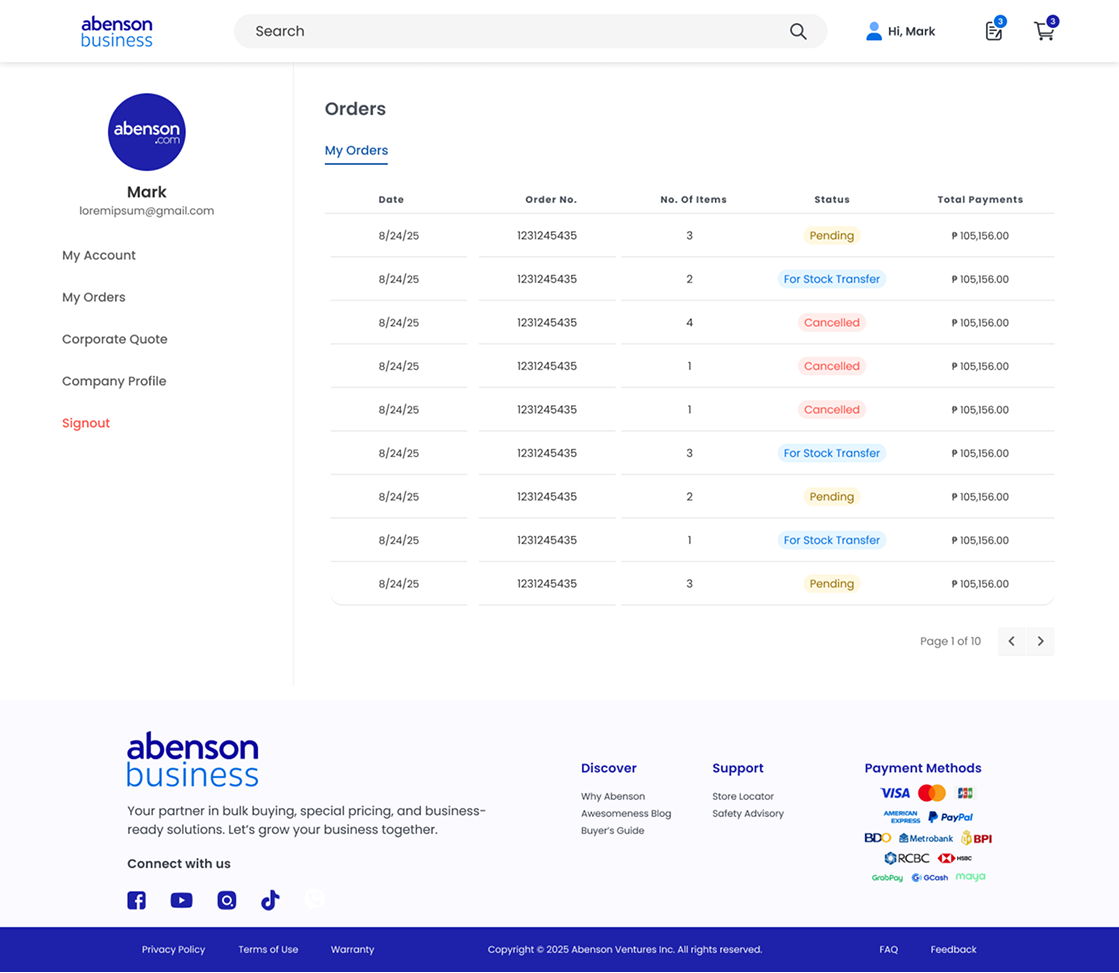This screenshot has width=1119, height=973.
Task: Click the Total Payments column header
Action: (981, 200)
